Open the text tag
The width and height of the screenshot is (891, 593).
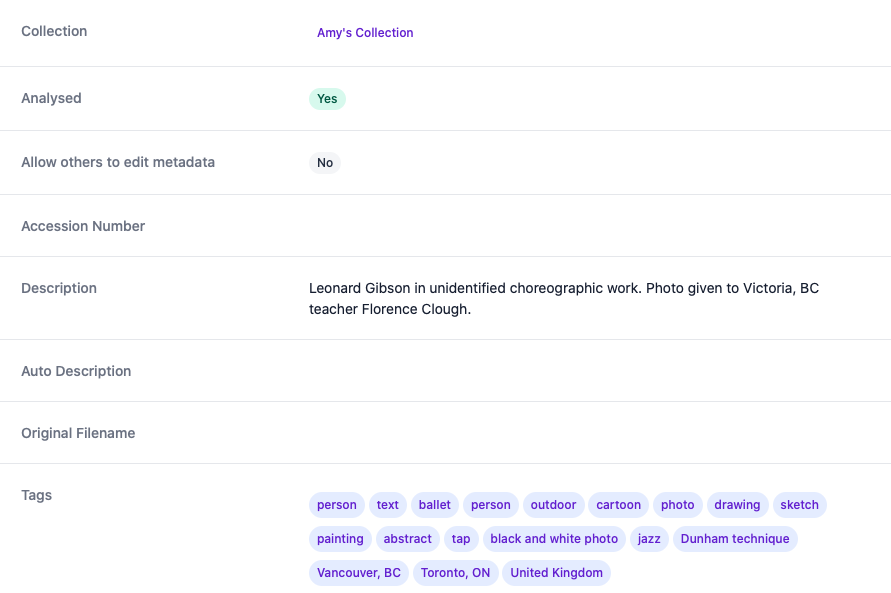click(388, 505)
